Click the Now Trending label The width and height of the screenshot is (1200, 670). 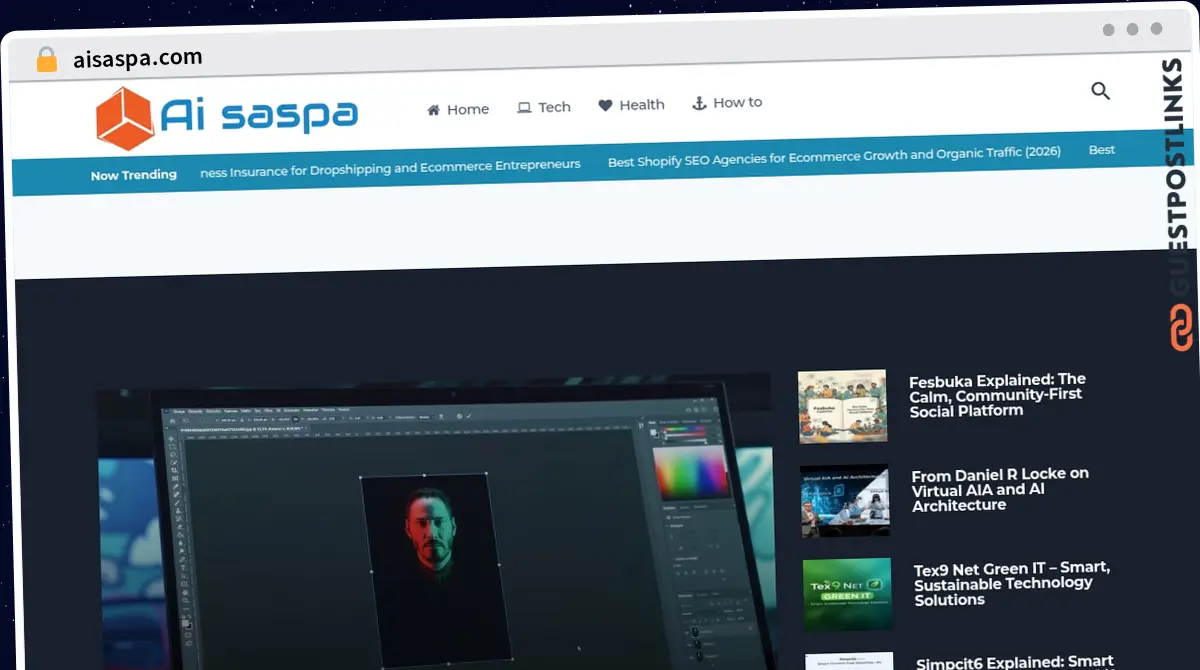click(134, 175)
